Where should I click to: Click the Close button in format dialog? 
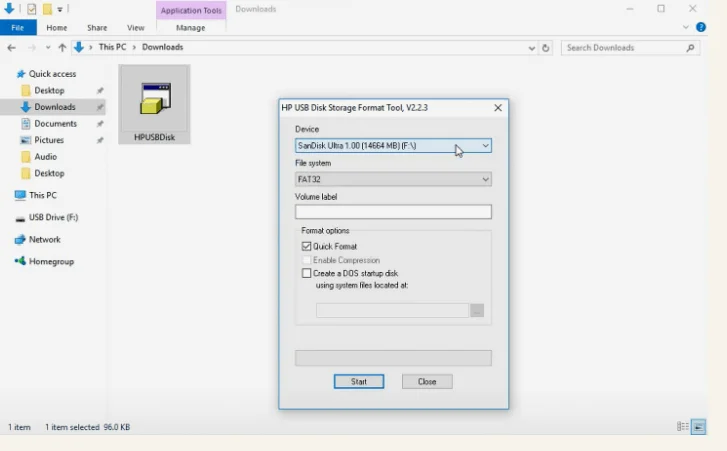(x=427, y=382)
